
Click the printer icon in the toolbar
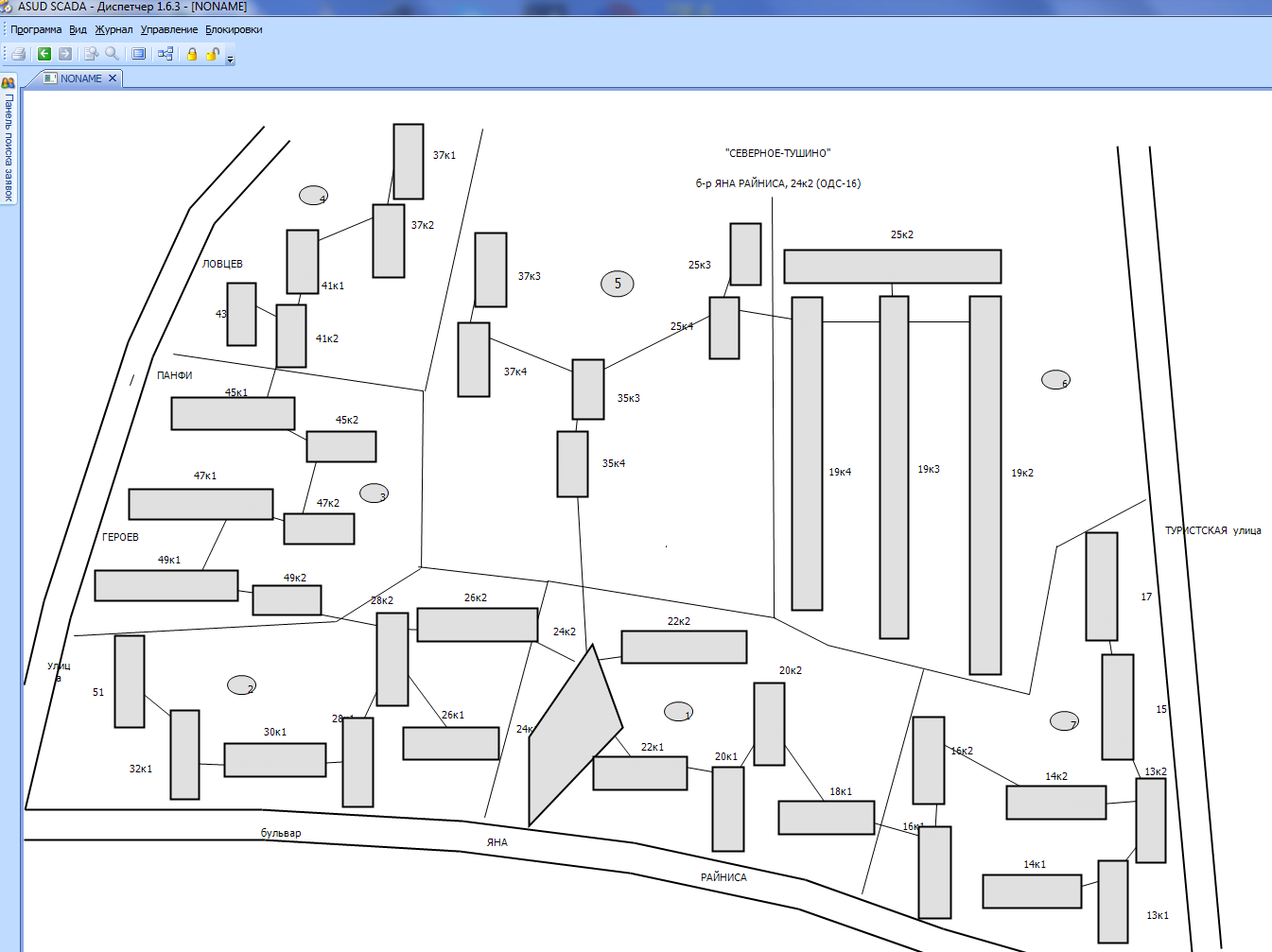pos(18,54)
